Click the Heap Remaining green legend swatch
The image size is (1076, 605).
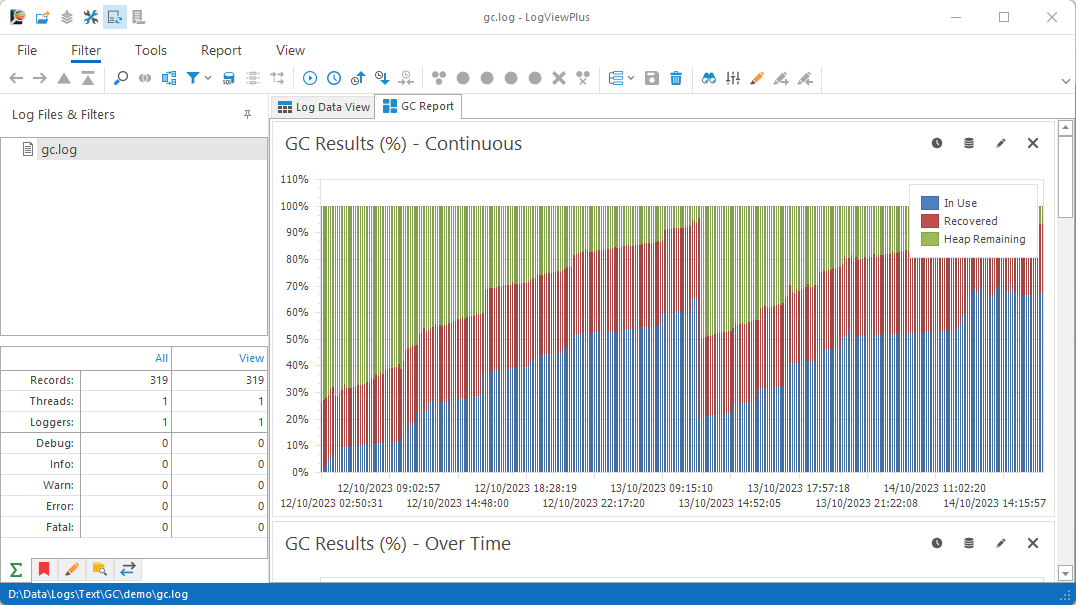(x=929, y=239)
